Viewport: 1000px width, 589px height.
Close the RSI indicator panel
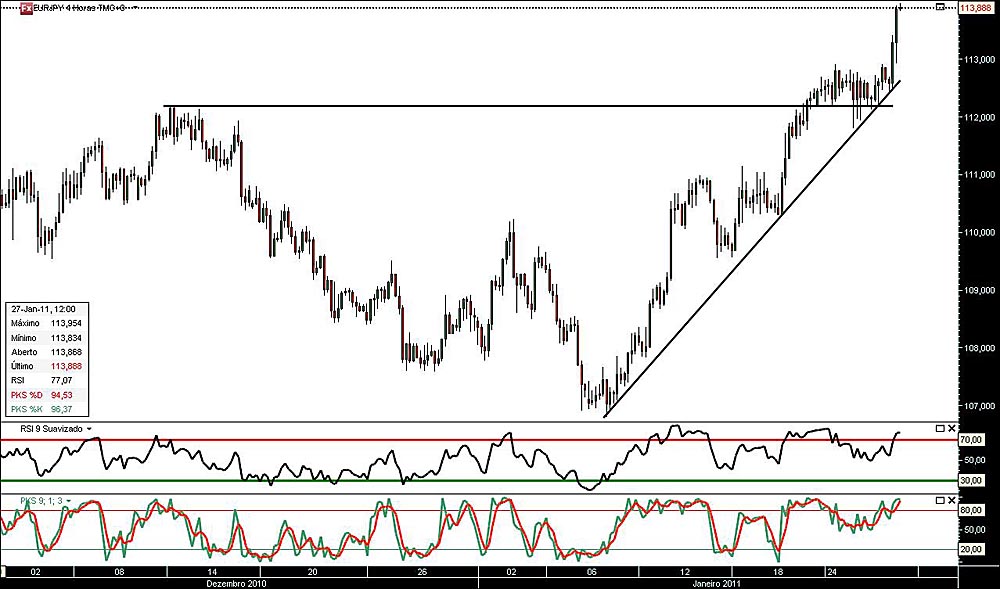pyautogui.click(x=952, y=428)
